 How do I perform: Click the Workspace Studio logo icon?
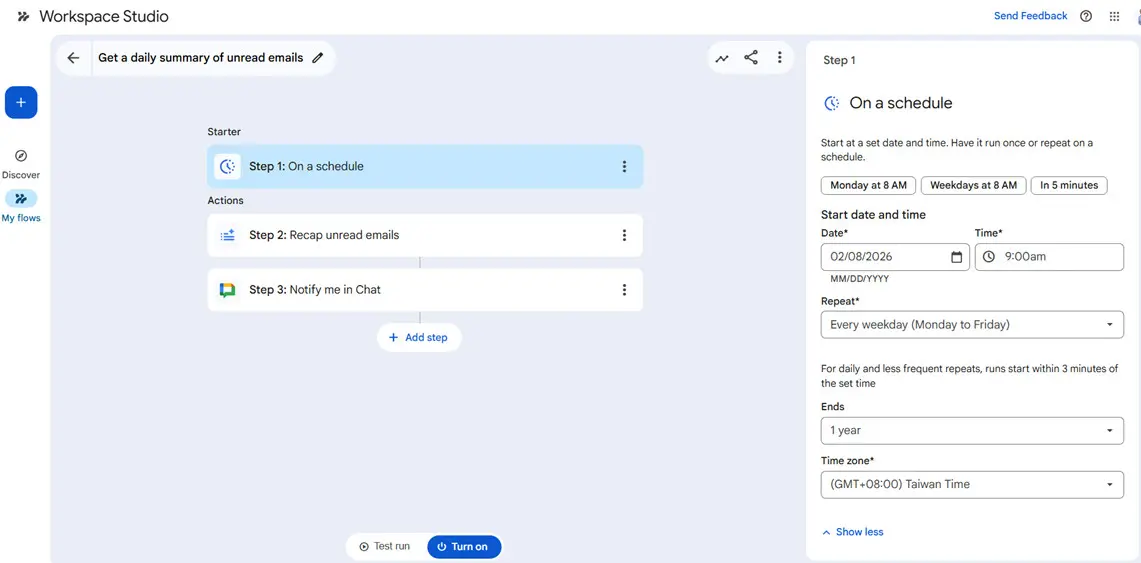23,16
